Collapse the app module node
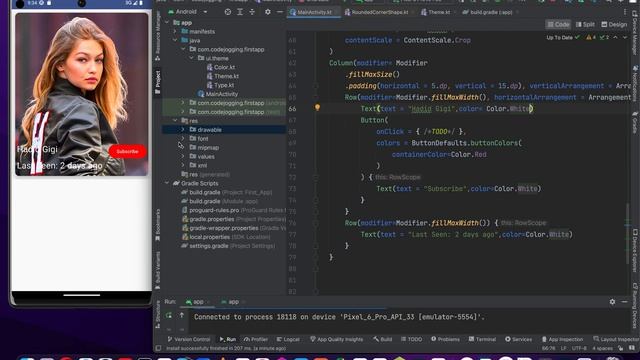The height and width of the screenshot is (360, 640). [x=167, y=22]
